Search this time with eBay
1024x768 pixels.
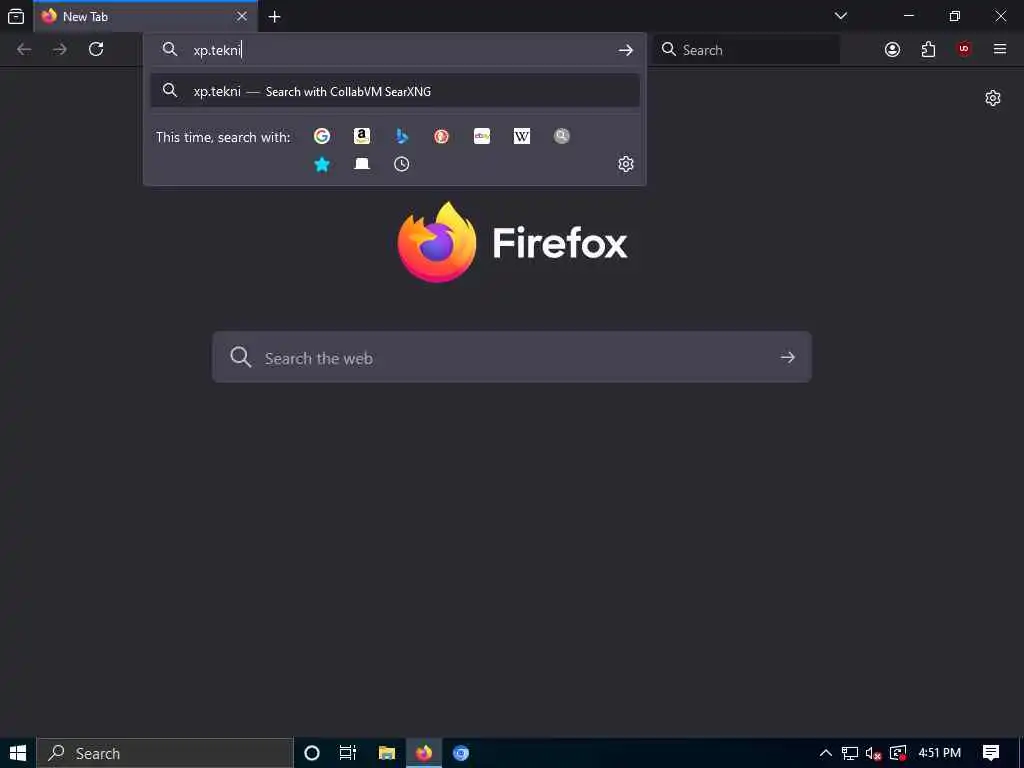(482, 136)
